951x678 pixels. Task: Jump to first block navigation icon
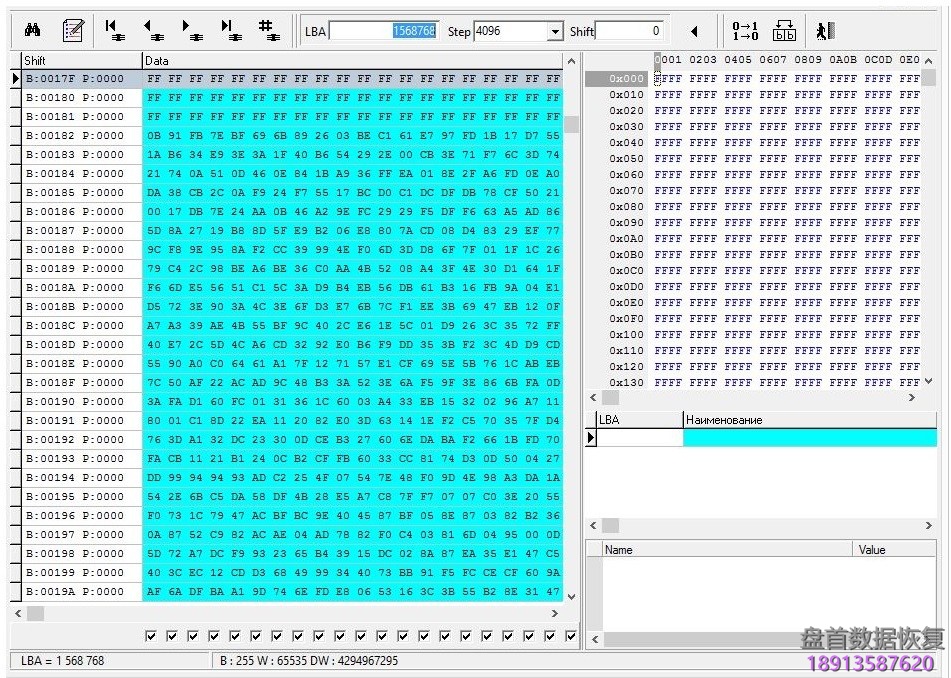(x=114, y=30)
